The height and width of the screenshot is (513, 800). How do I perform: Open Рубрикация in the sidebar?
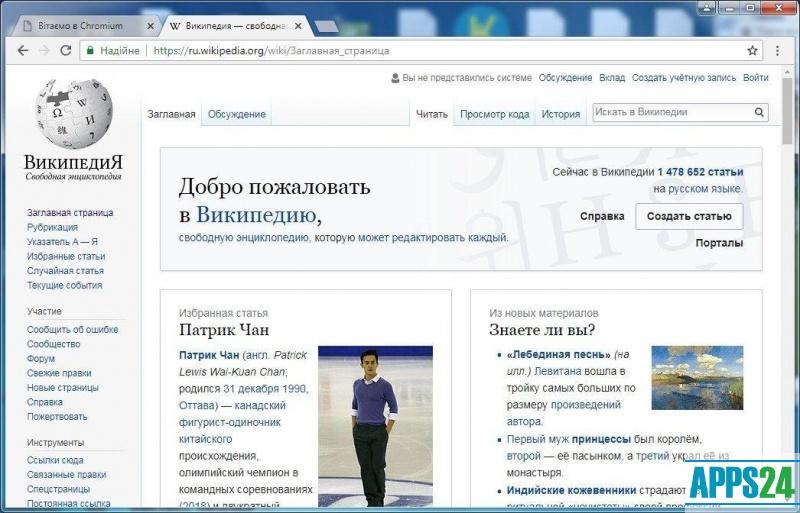click(x=53, y=227)
